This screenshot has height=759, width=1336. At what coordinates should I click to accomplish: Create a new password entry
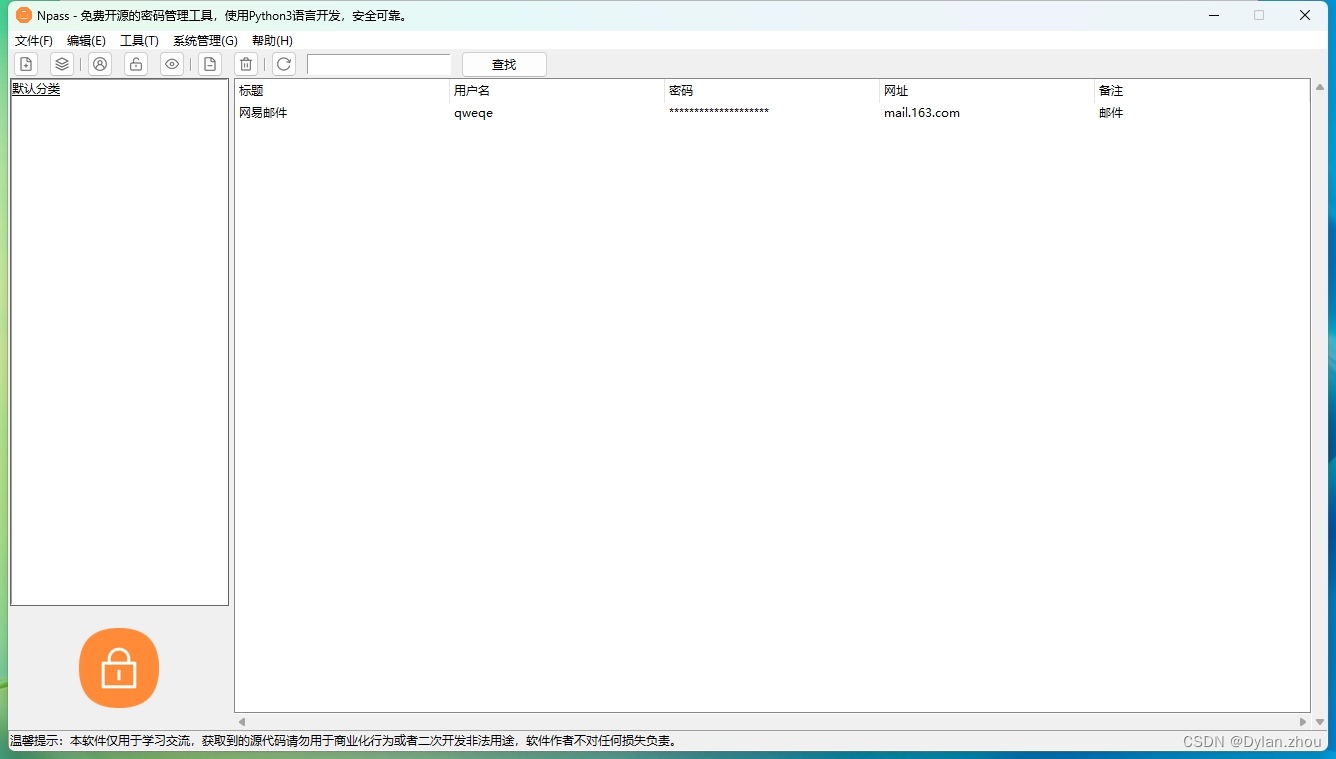pyautogui.click(x=25, y=63)
